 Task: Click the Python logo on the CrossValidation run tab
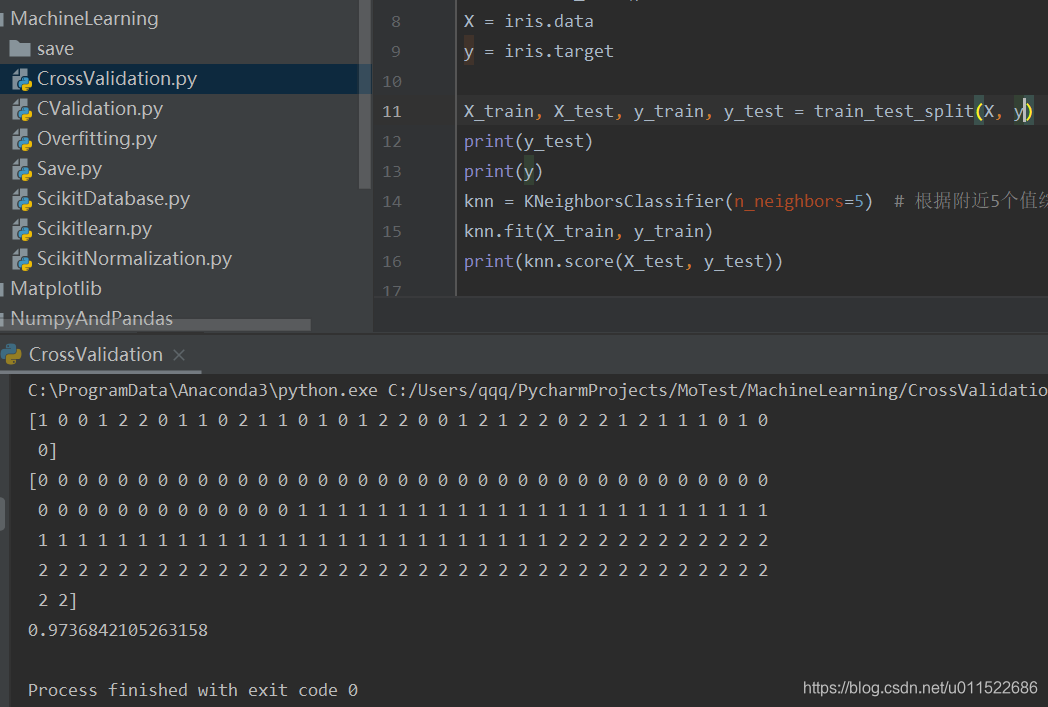12,353
